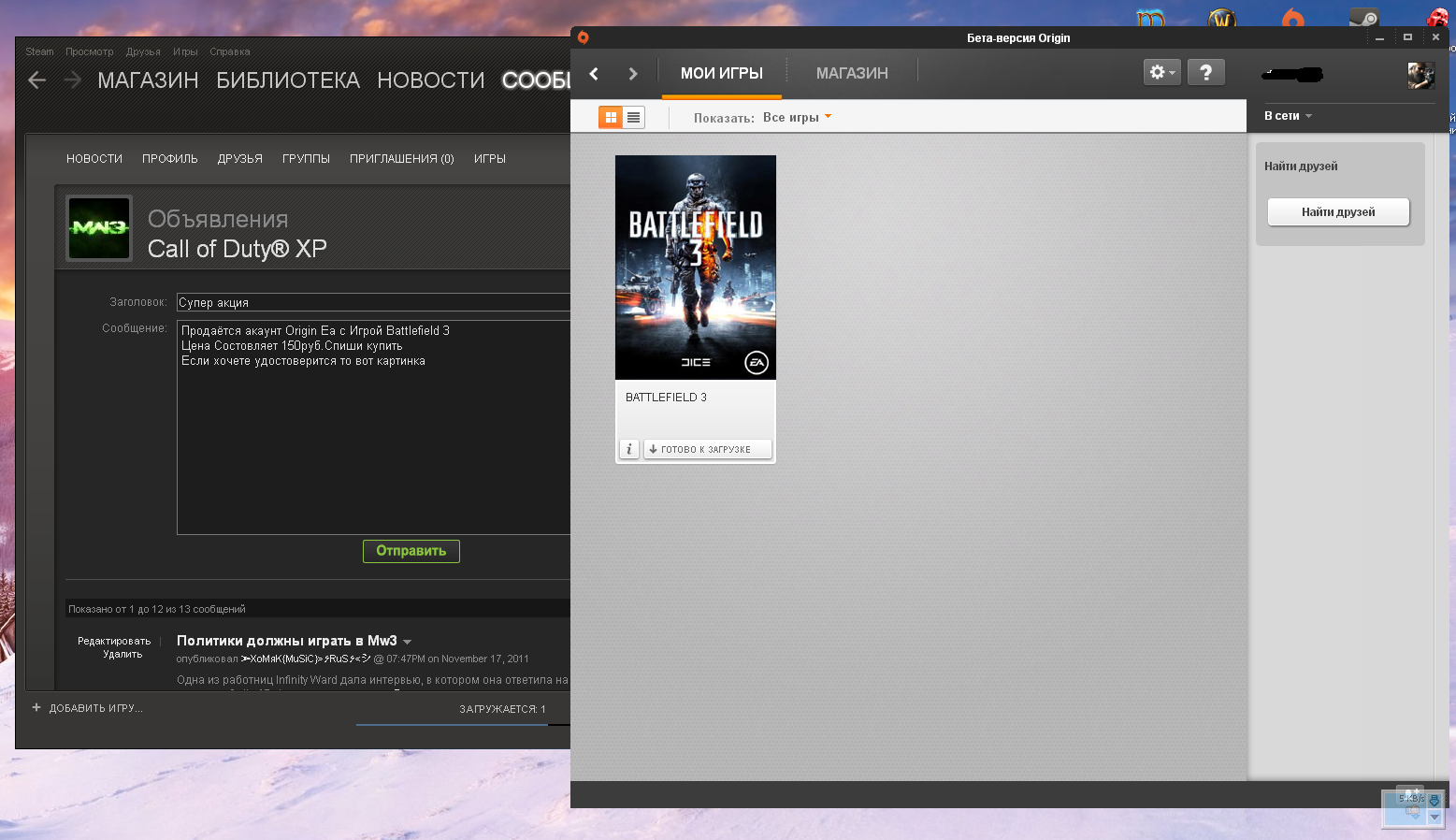Click the Origin logo in the title bar
This screenshot has width=1456, height=840.
coord(583,37)
